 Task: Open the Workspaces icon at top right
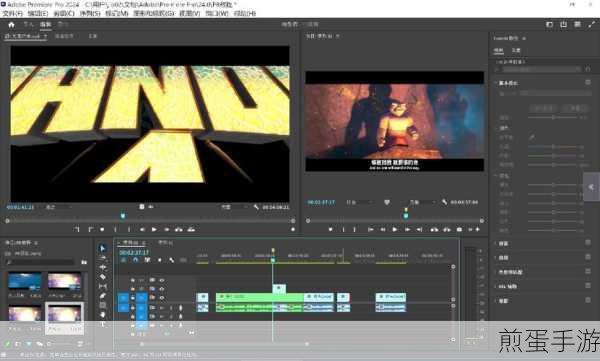click(549, 25)
